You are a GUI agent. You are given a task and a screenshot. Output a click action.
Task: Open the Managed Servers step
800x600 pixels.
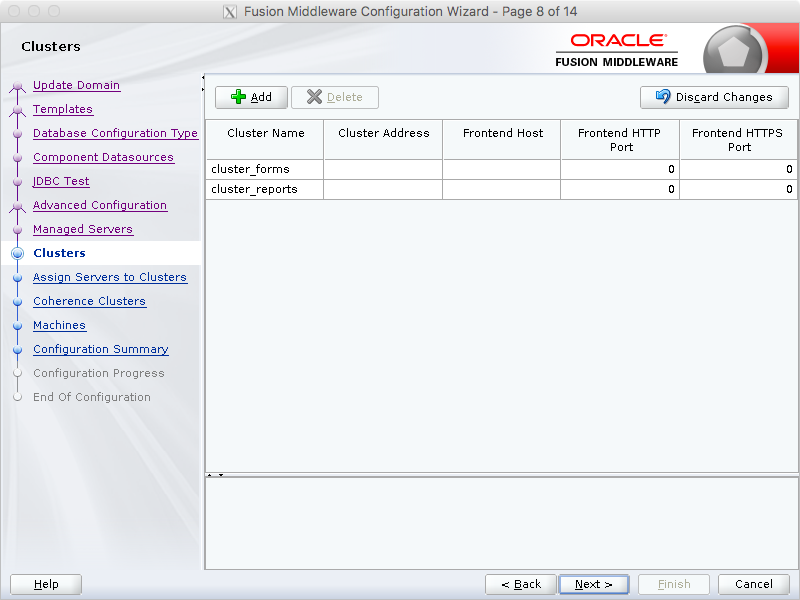pos(83,229)
